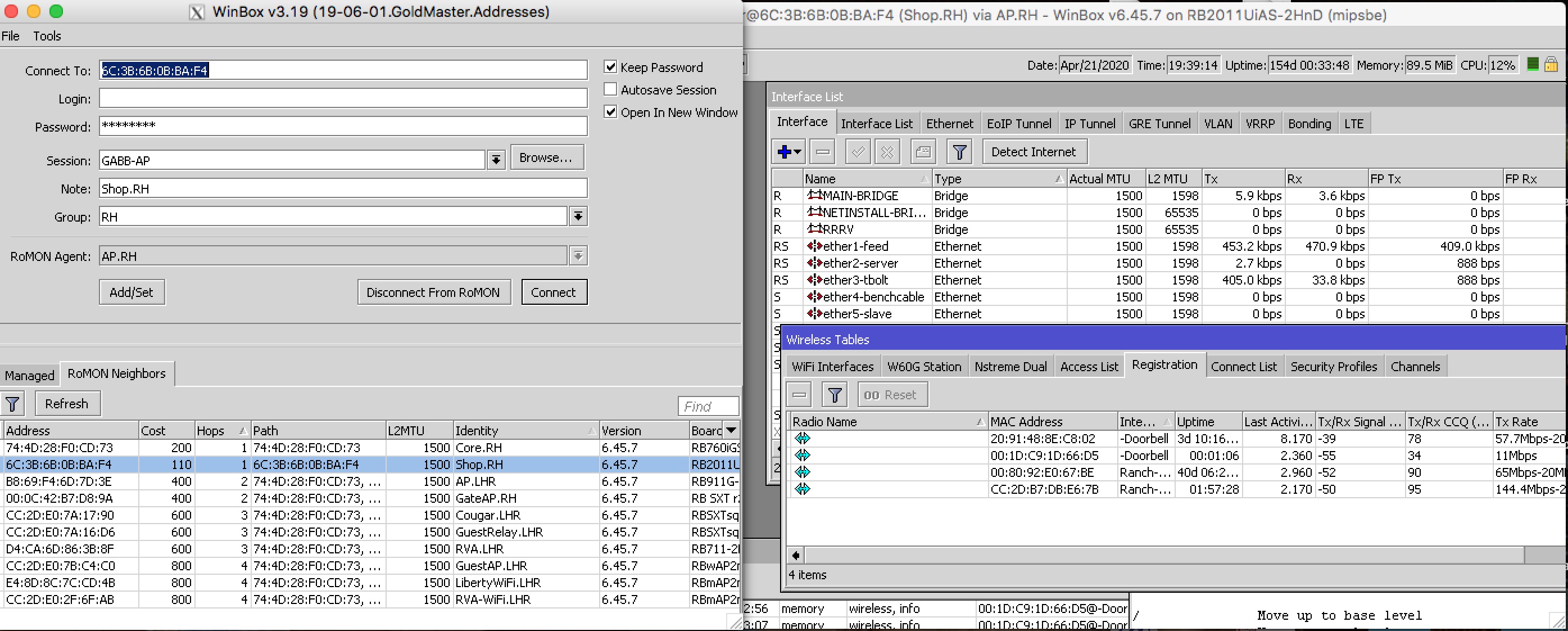Click Disconnect From RoMON button
This screenshot has height=631, width=1568.
pos(433,292)
